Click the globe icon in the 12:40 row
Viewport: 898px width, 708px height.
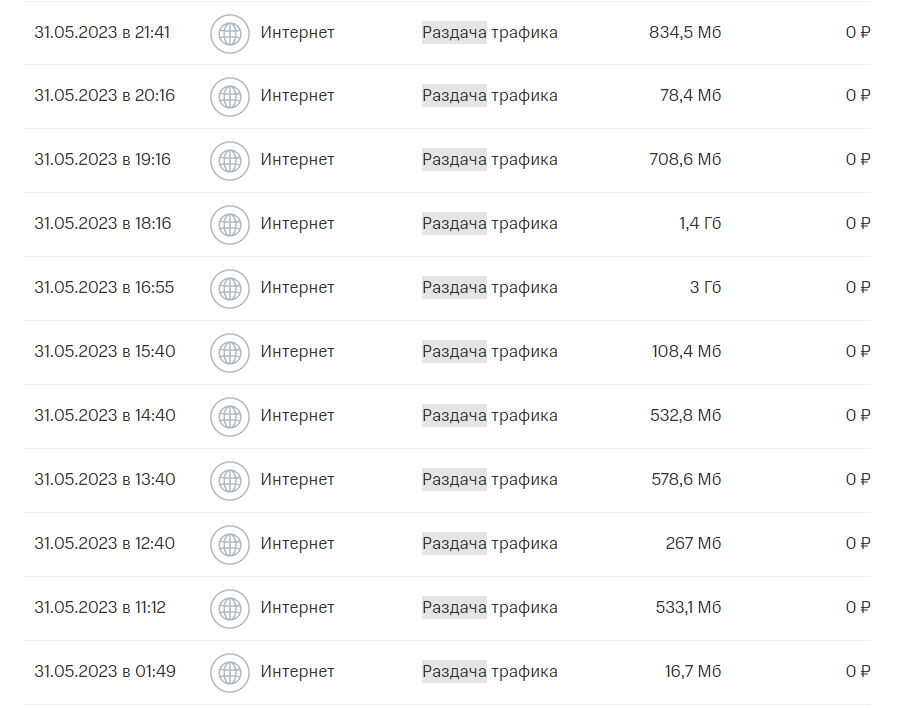pos(230,545)
